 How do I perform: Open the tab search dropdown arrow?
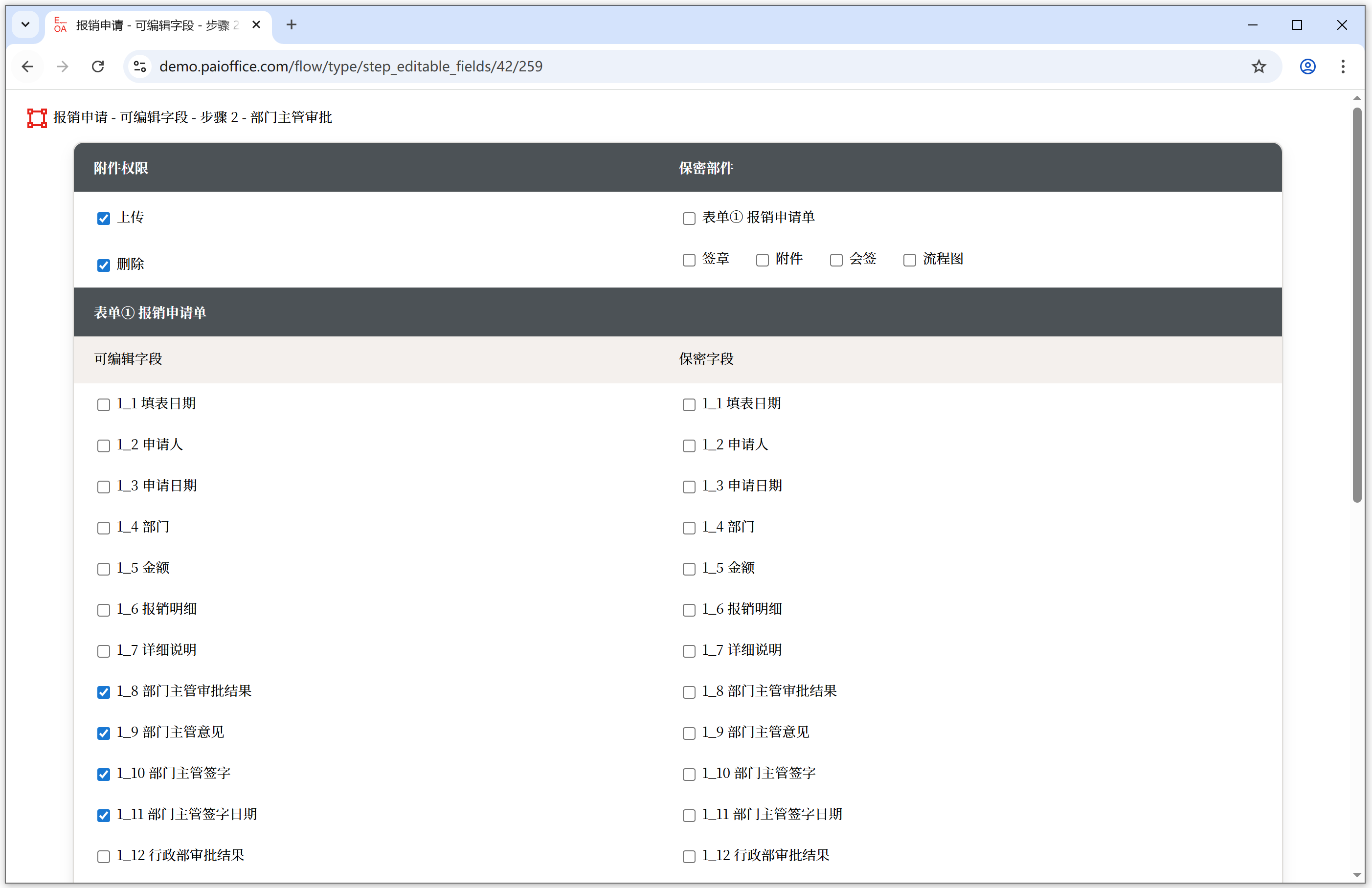(x=25, y=25)
